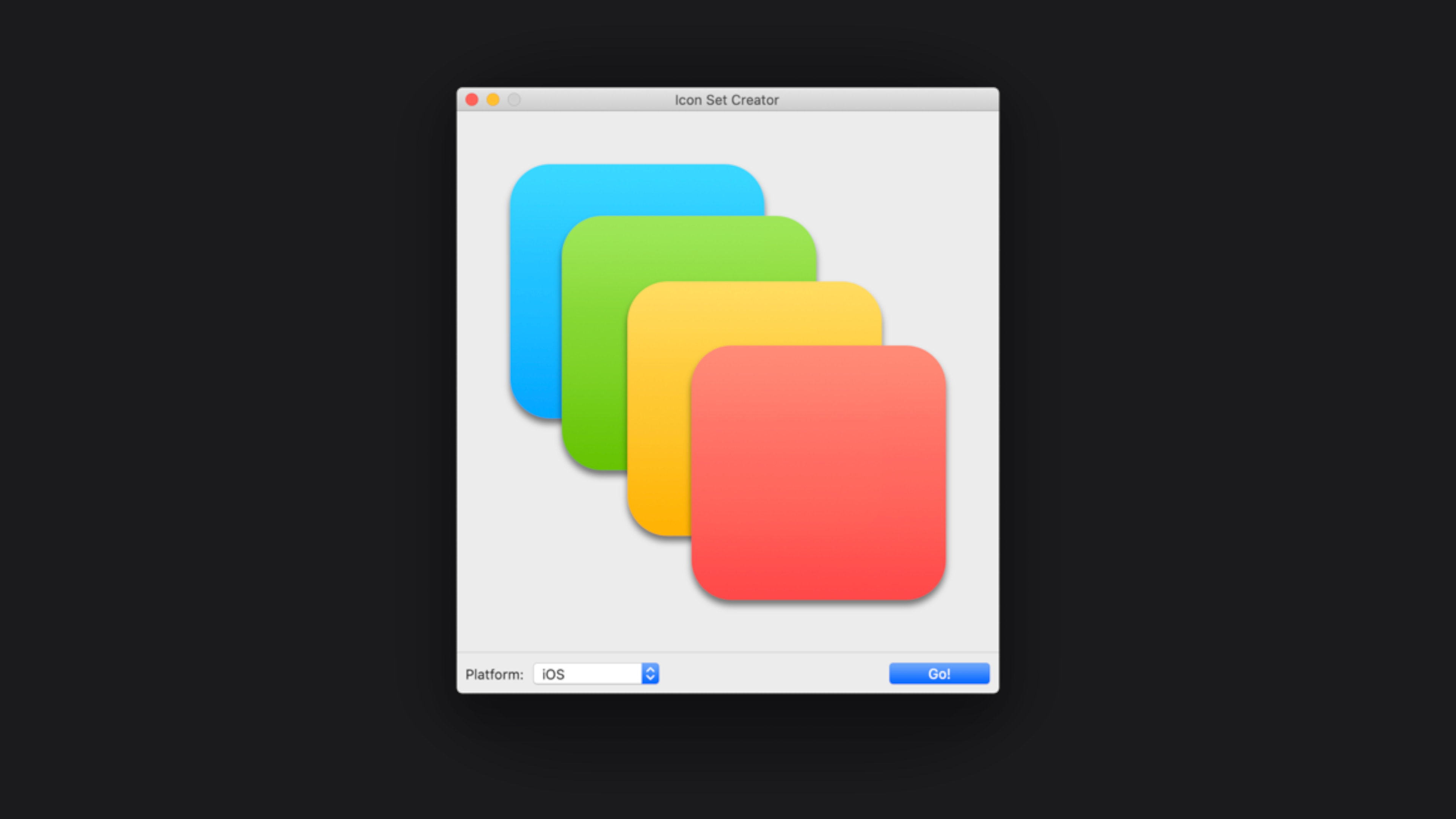
Task: Click the up chevron in Platform selector
Action: 650,669
